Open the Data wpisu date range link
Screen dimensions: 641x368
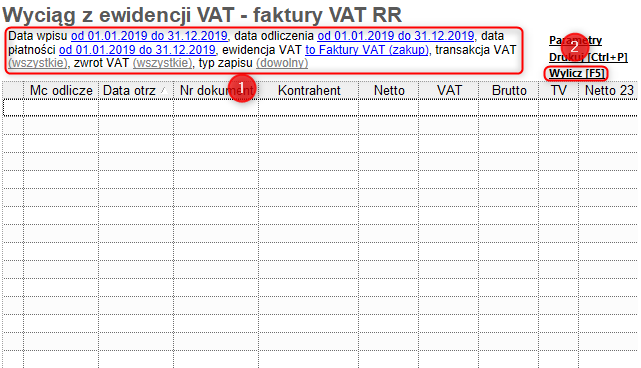pos(149,36)
